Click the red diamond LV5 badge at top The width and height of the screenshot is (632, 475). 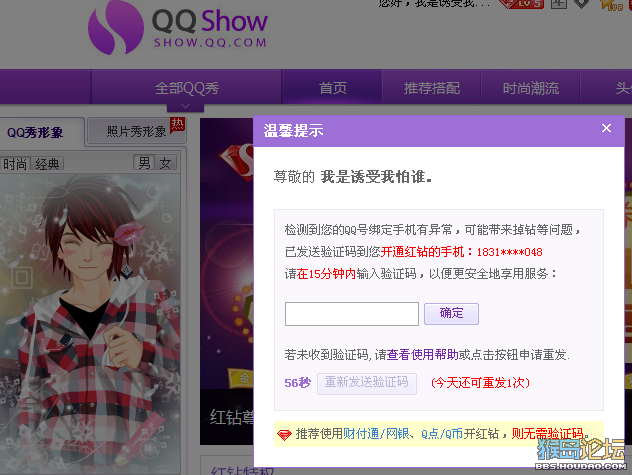522,4
